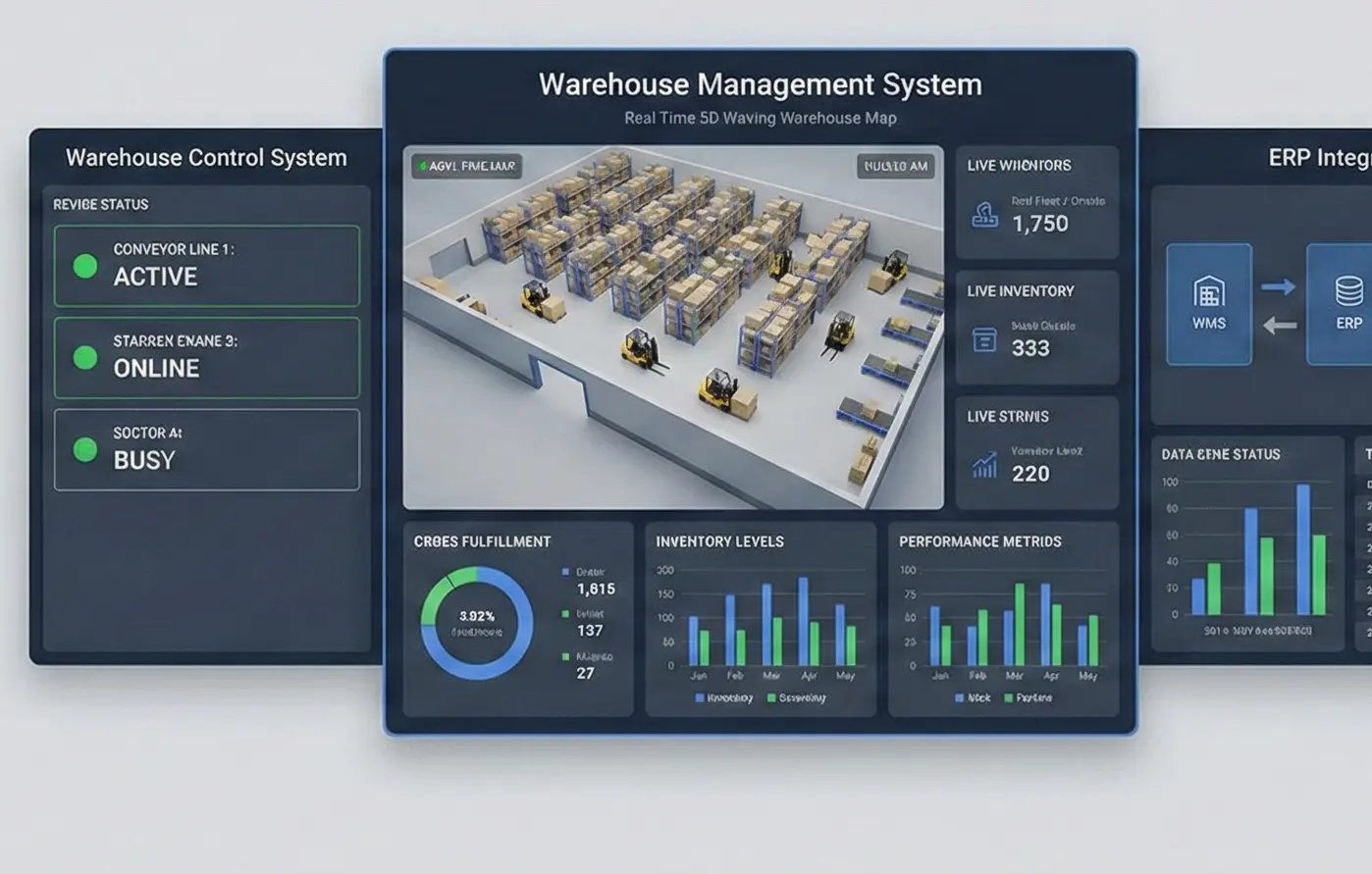This screenshot has height=874, width=1372.
Task: Select the ERP database icon tile
Action: [x=1346, y=304]
